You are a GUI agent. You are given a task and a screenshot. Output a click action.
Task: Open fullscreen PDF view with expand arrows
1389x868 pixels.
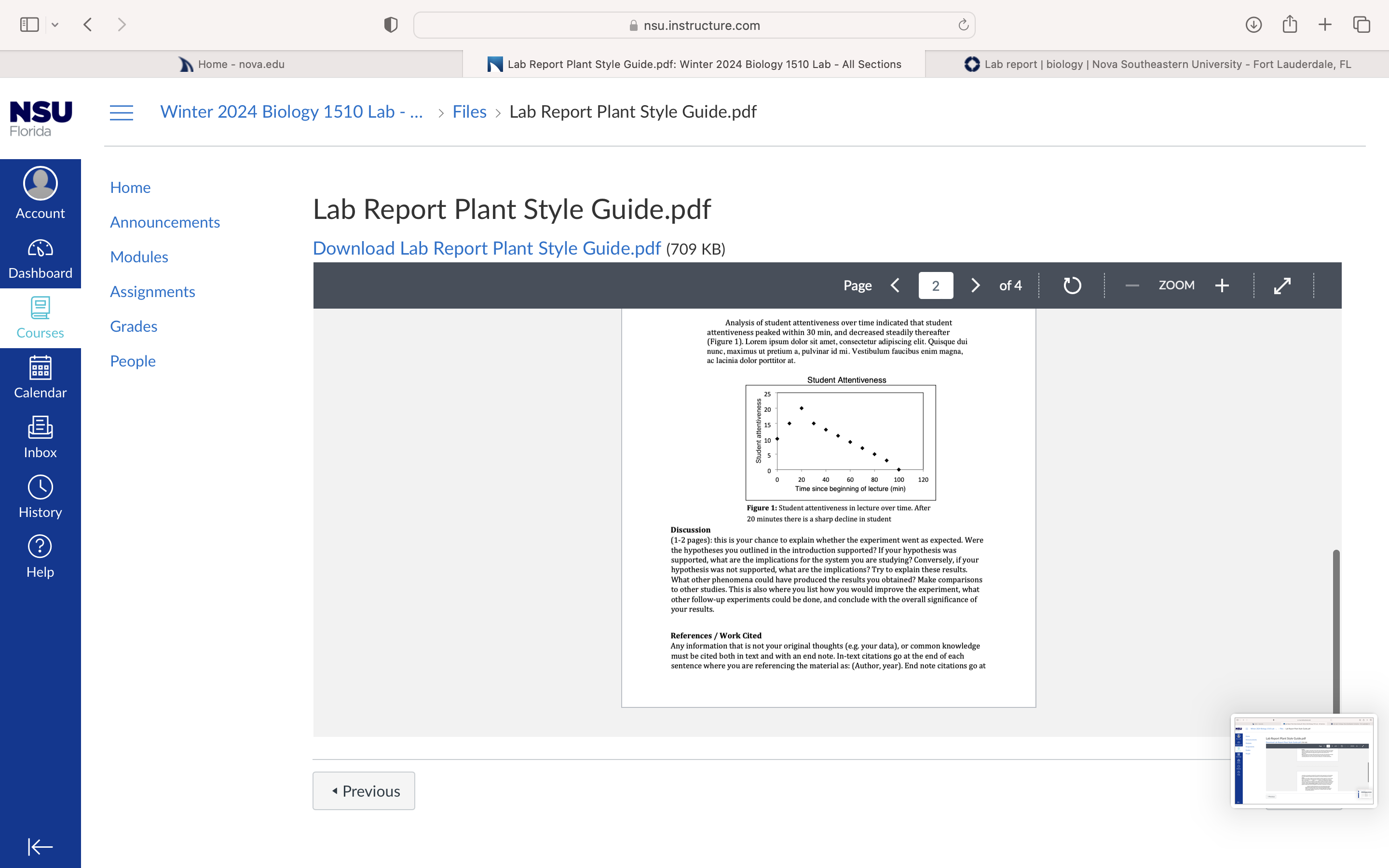tap(1282, 285)
